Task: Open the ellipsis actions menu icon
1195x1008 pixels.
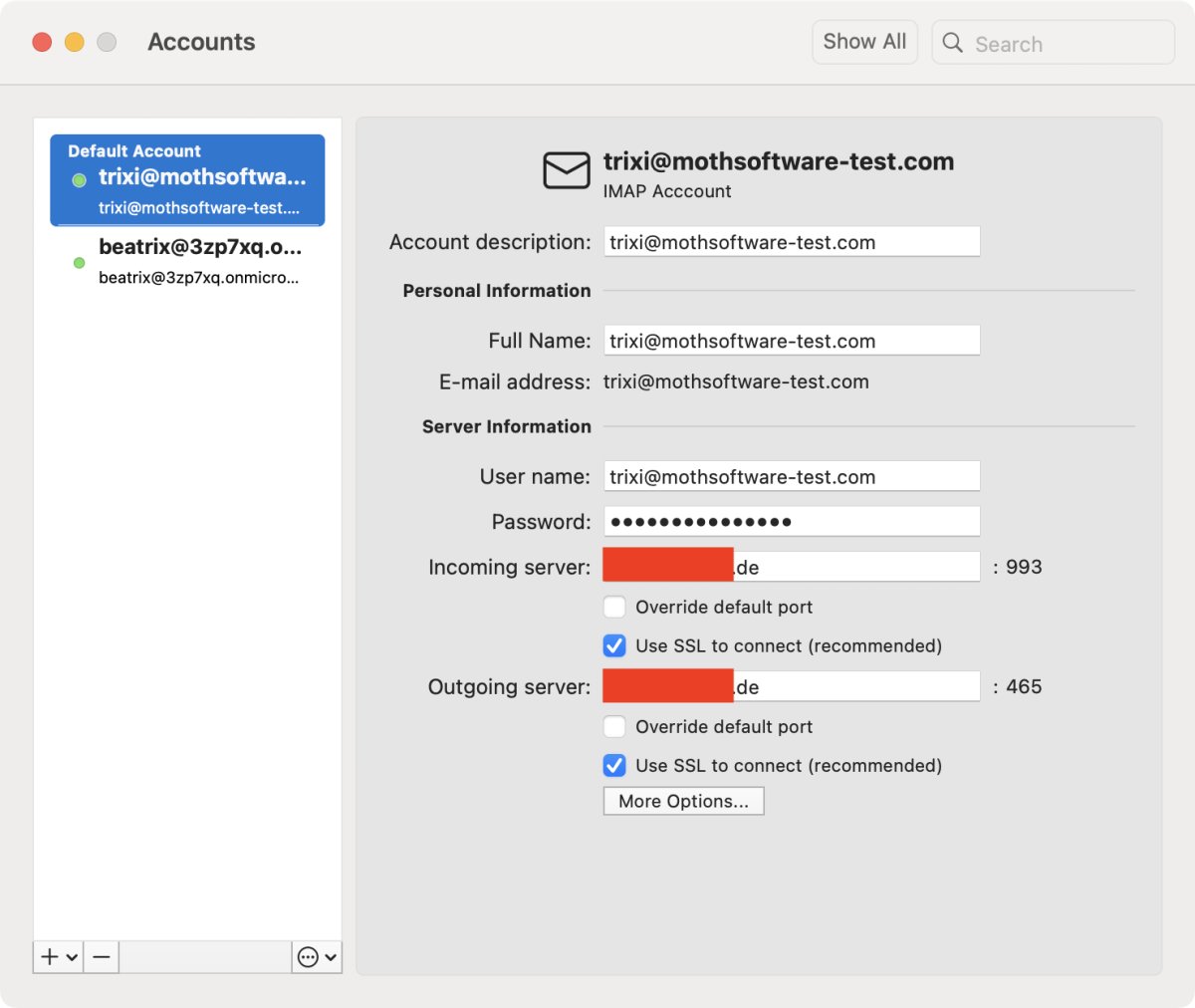Action: click(x=308, y=957)
